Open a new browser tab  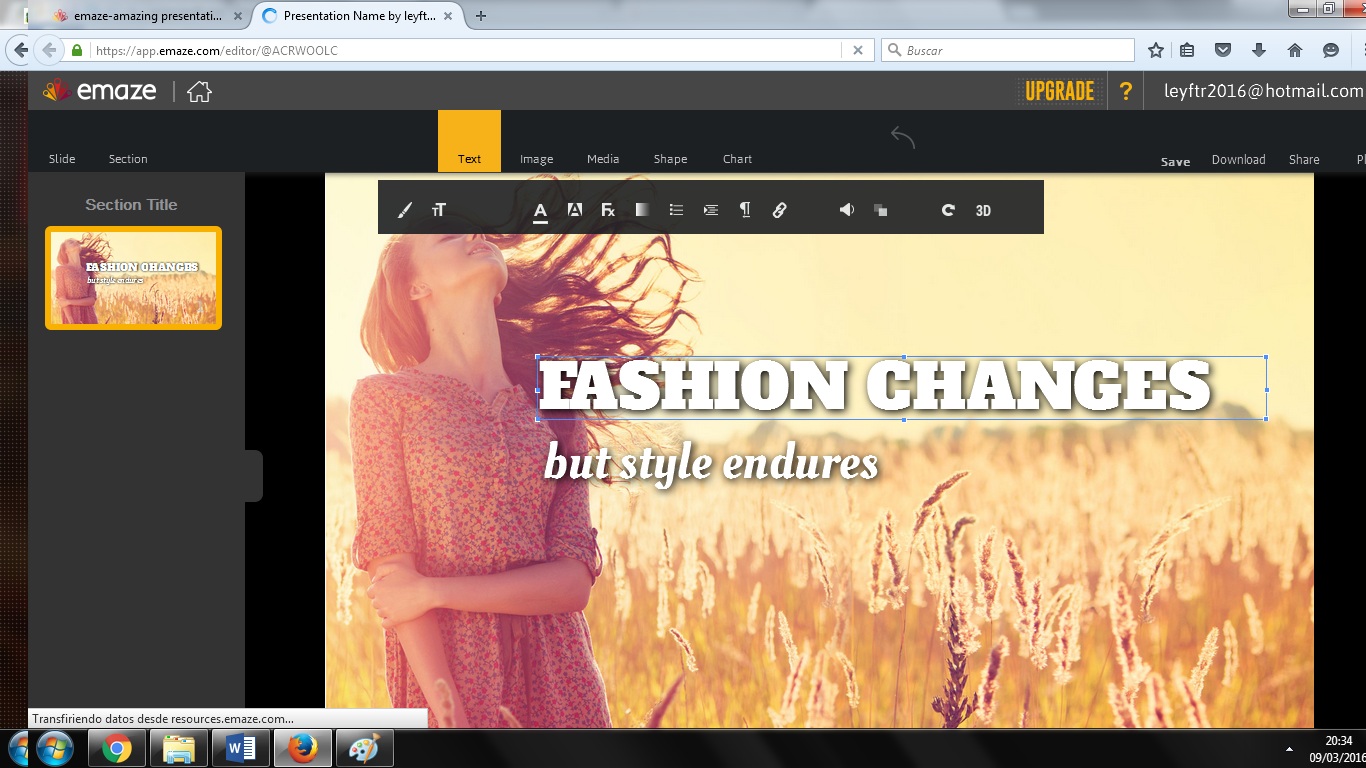point(481,16)
